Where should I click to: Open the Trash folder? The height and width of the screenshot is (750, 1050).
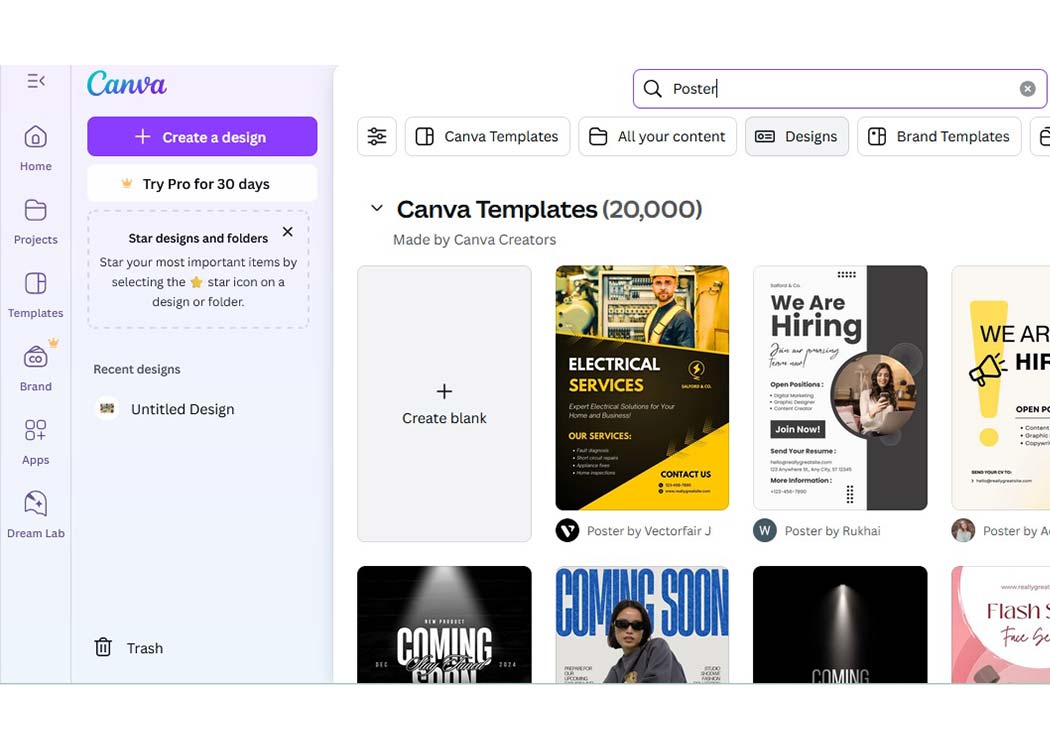(128, 648)
